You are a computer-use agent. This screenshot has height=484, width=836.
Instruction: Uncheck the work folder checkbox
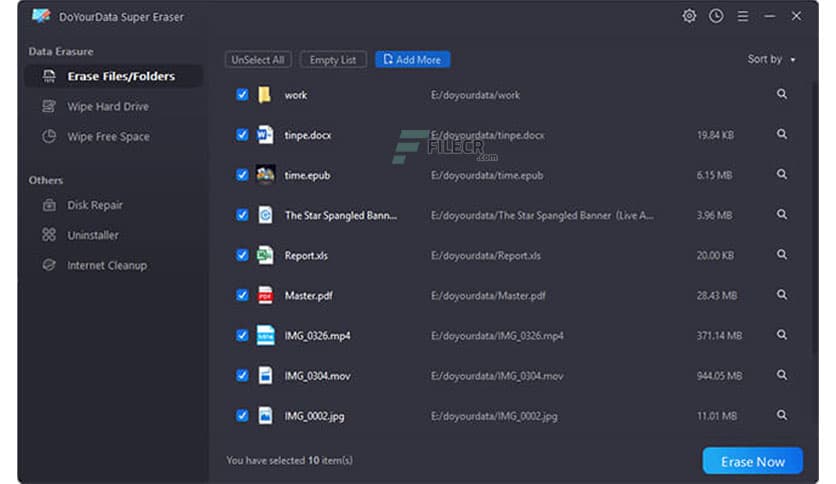coord(242,94)
